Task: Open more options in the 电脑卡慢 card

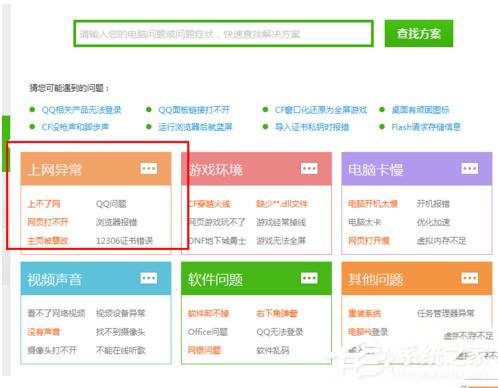Action: 470,168
